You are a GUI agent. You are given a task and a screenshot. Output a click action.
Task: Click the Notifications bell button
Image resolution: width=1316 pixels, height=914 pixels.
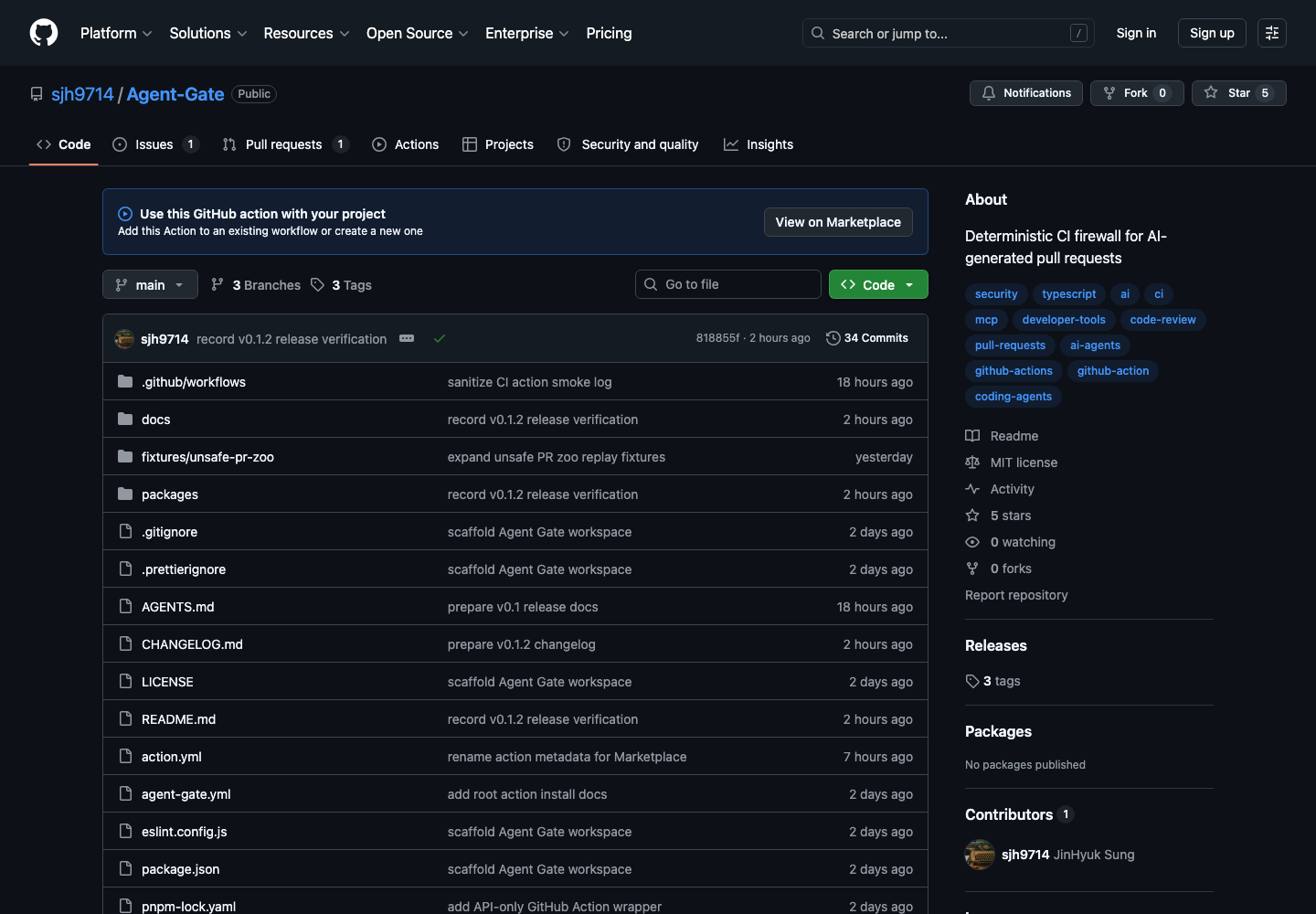[x=1026, y=93]
